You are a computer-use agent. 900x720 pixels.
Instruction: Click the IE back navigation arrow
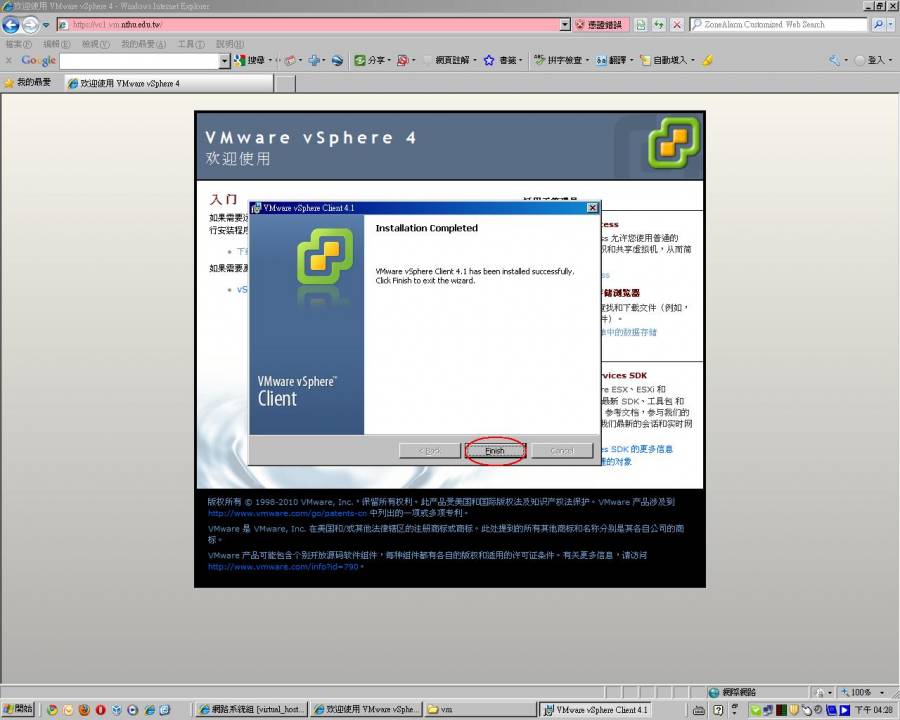click(x=11, y=24)
